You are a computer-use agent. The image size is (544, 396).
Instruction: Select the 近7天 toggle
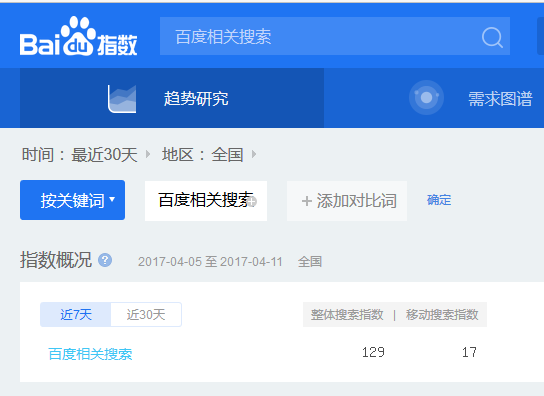(76, 314)
